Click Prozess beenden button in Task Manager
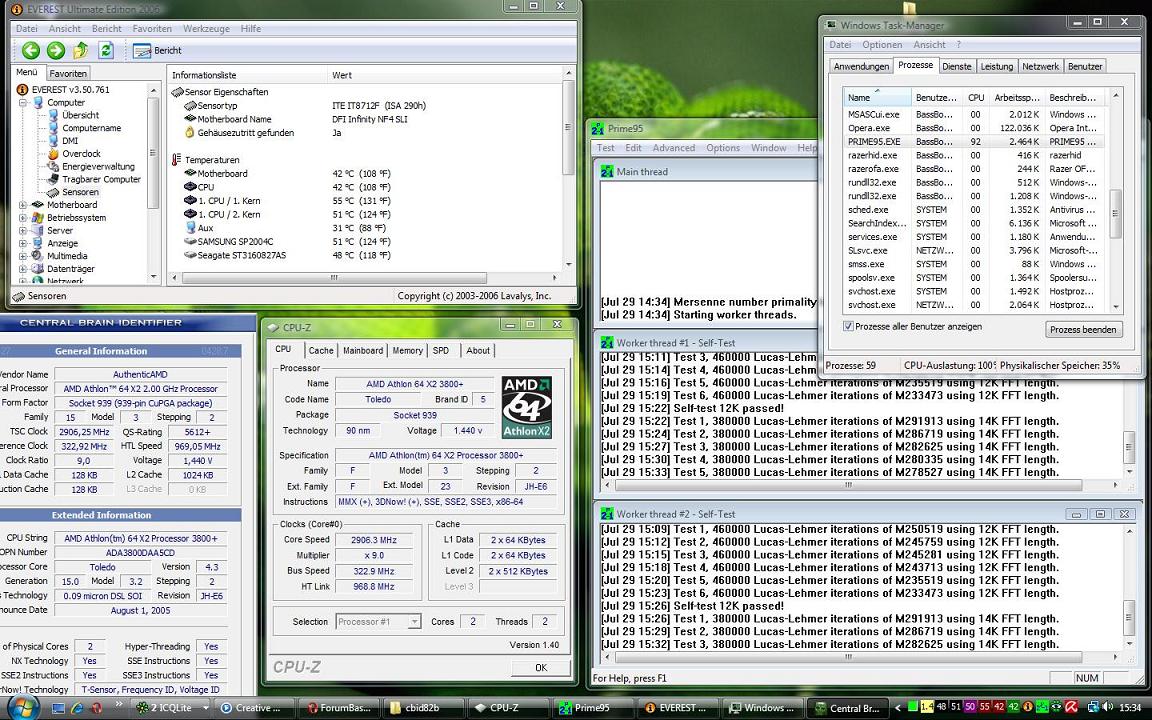1152x720 pixels. (1083, 329)
